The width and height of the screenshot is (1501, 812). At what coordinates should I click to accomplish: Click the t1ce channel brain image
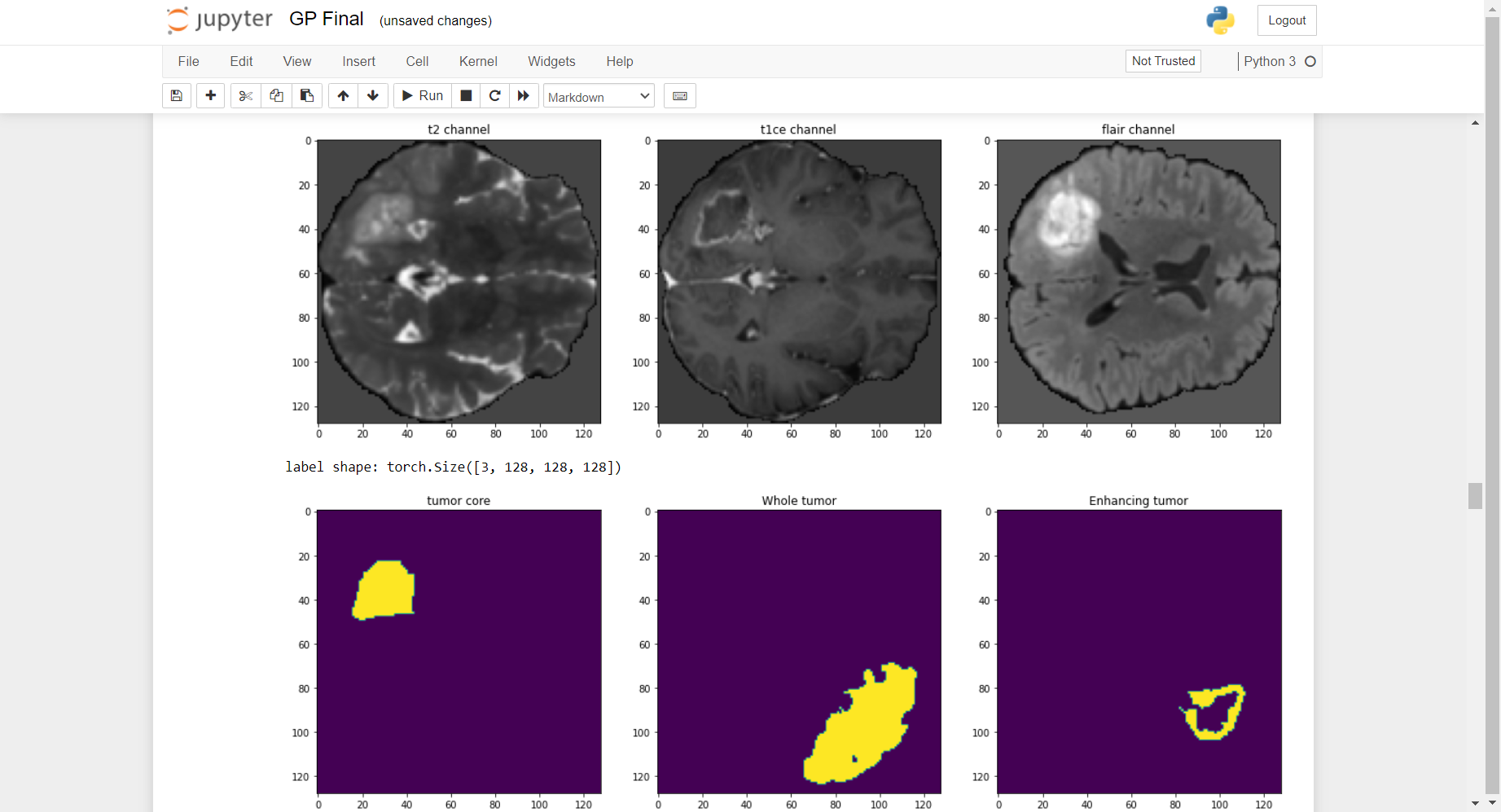pos(799,282)
